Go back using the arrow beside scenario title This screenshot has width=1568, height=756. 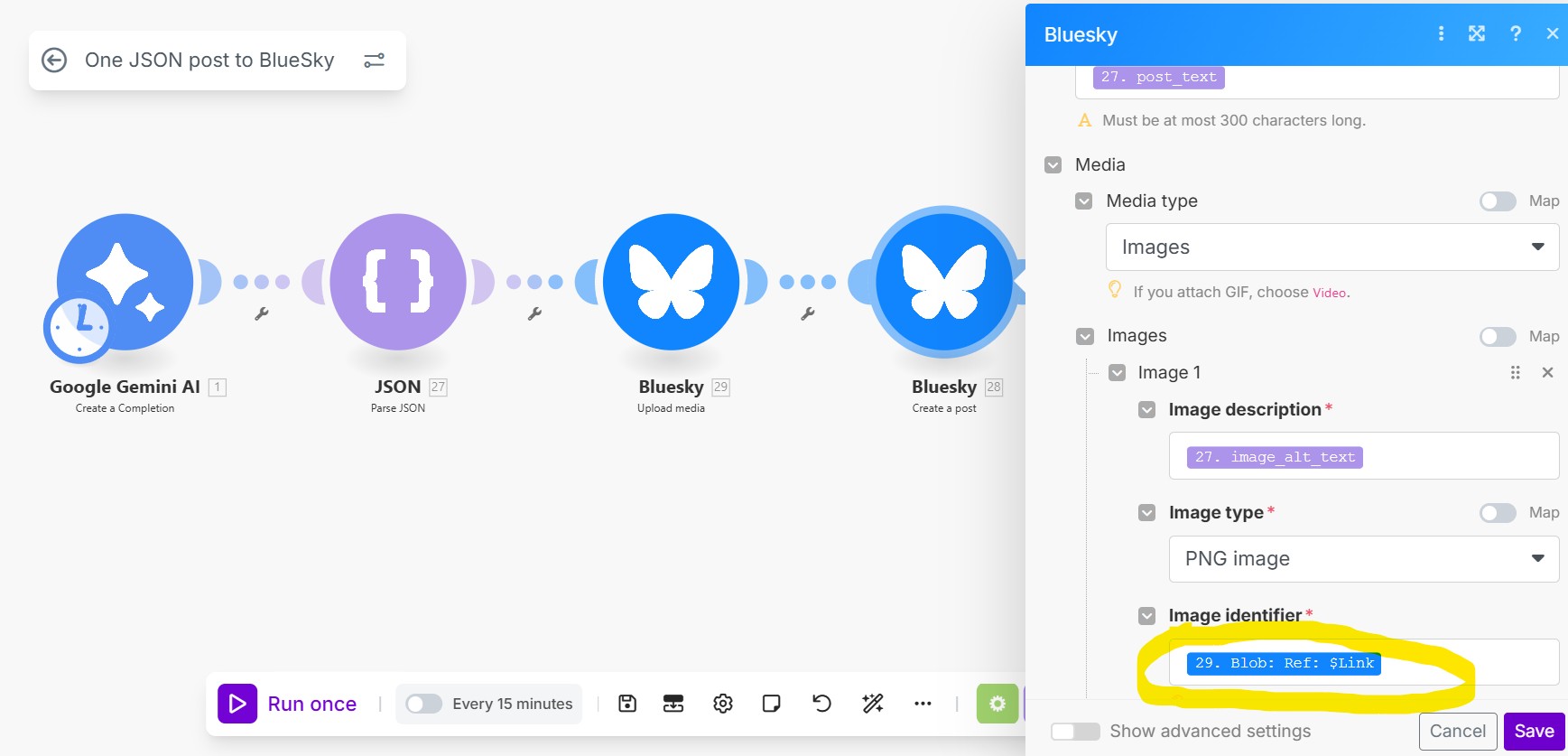(54, 61)
